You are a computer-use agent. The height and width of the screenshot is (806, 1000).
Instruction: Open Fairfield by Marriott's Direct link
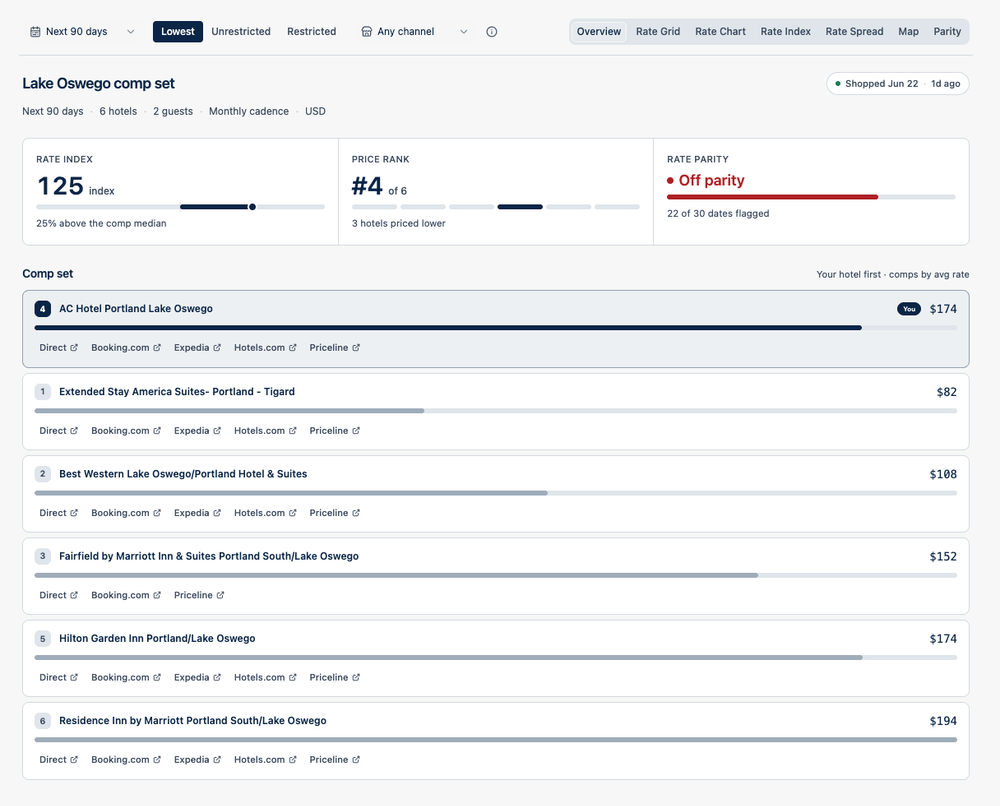point(59,595)
